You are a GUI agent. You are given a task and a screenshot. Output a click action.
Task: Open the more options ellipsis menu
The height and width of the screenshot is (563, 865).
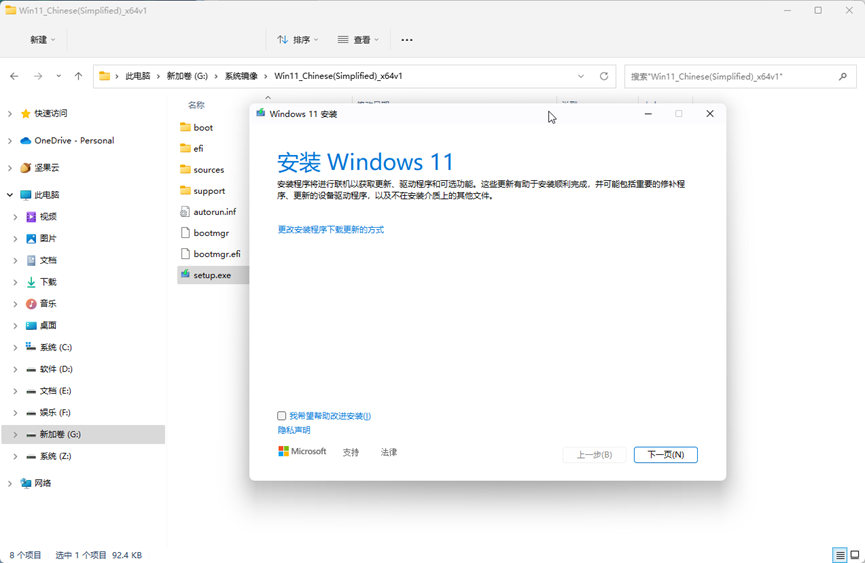407,40
